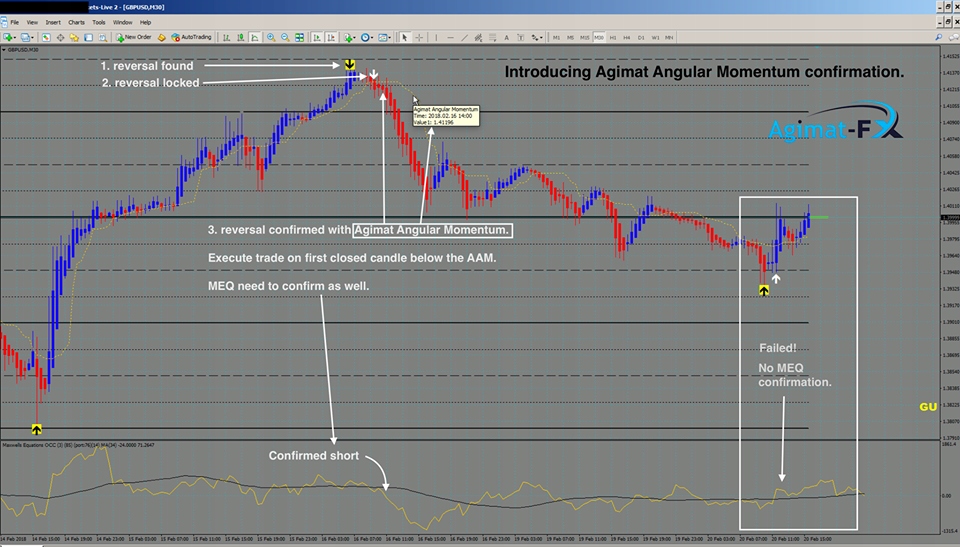Switch chart to H1 timeframe
960x547 pixels.
coord(612,37)
